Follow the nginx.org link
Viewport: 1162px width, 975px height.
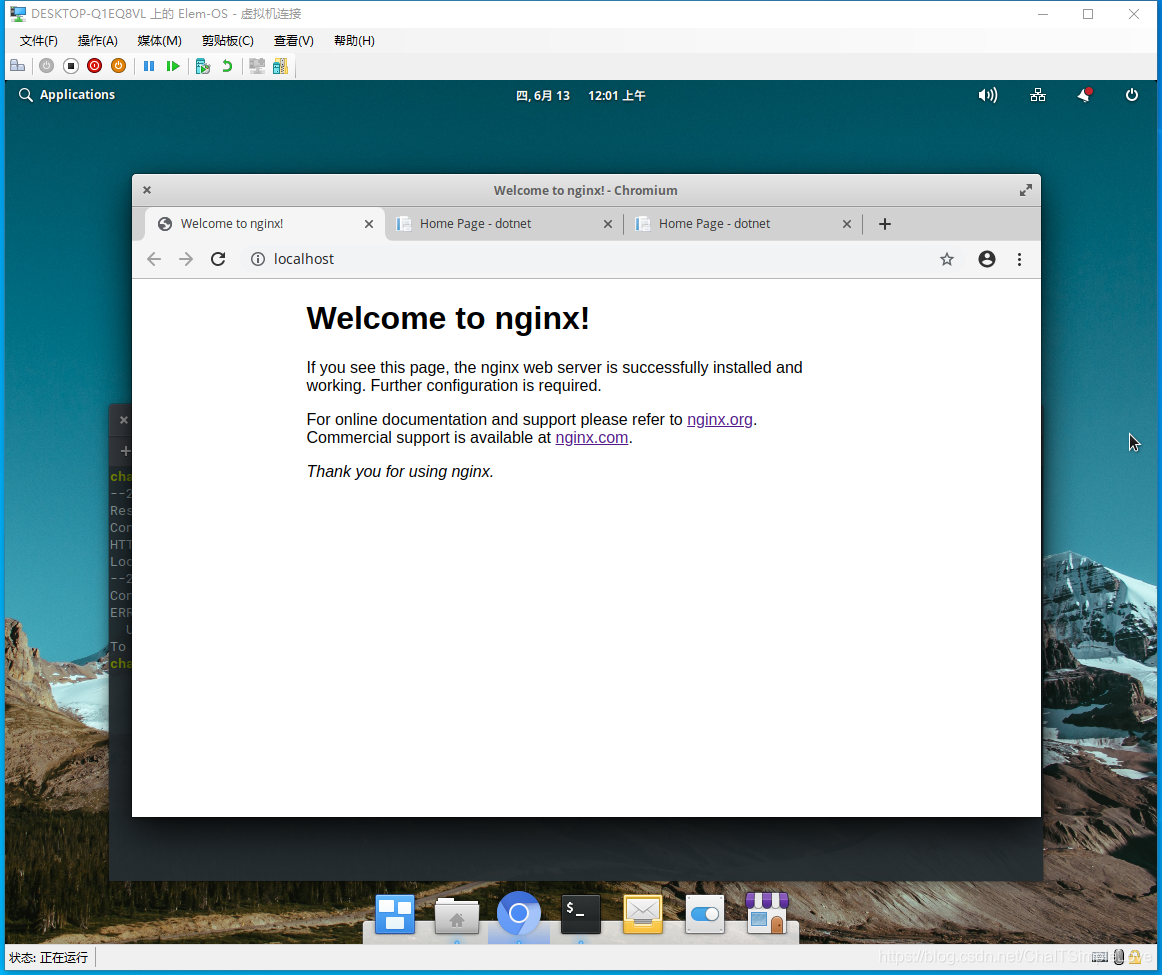[x=720, y=419]
